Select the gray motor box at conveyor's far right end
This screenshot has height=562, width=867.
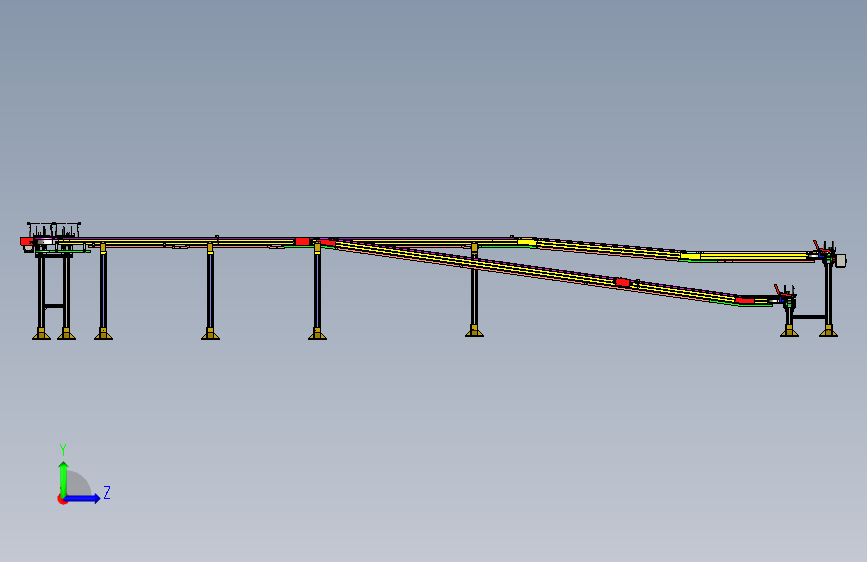tap(841, 261)
